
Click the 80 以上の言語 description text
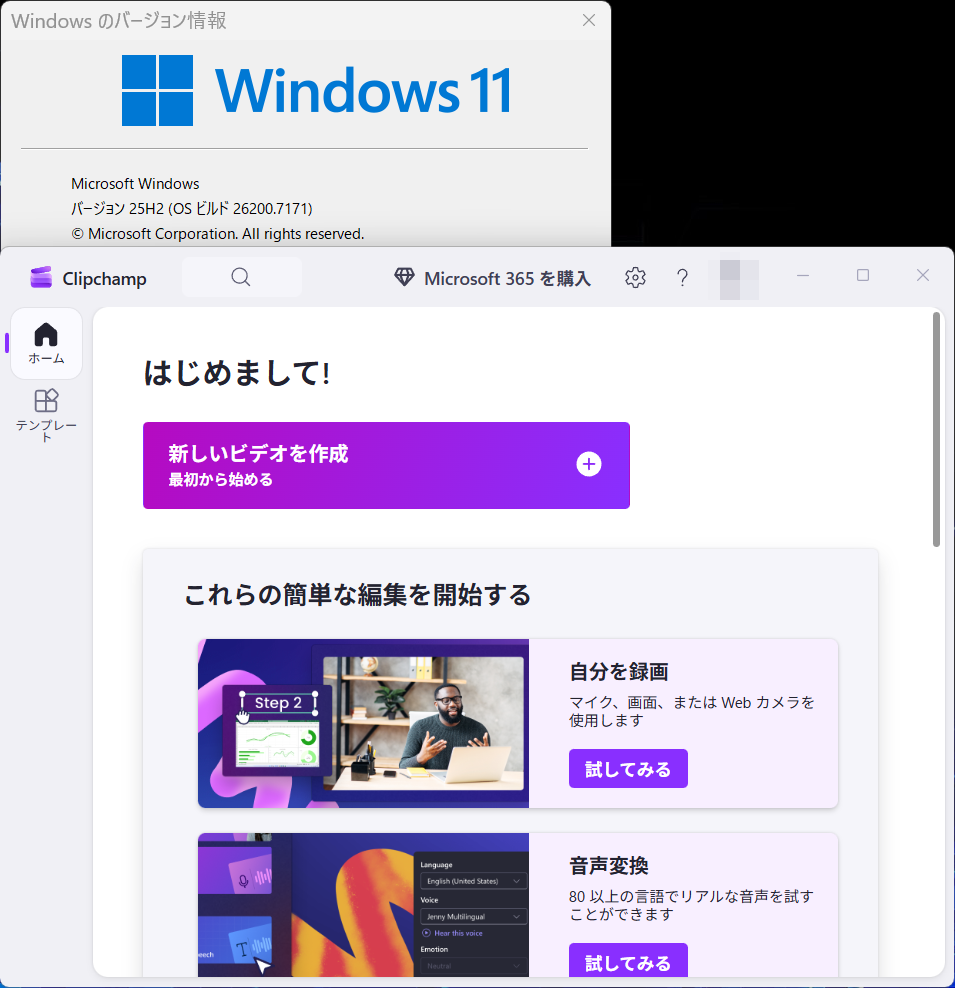point(692,905)
